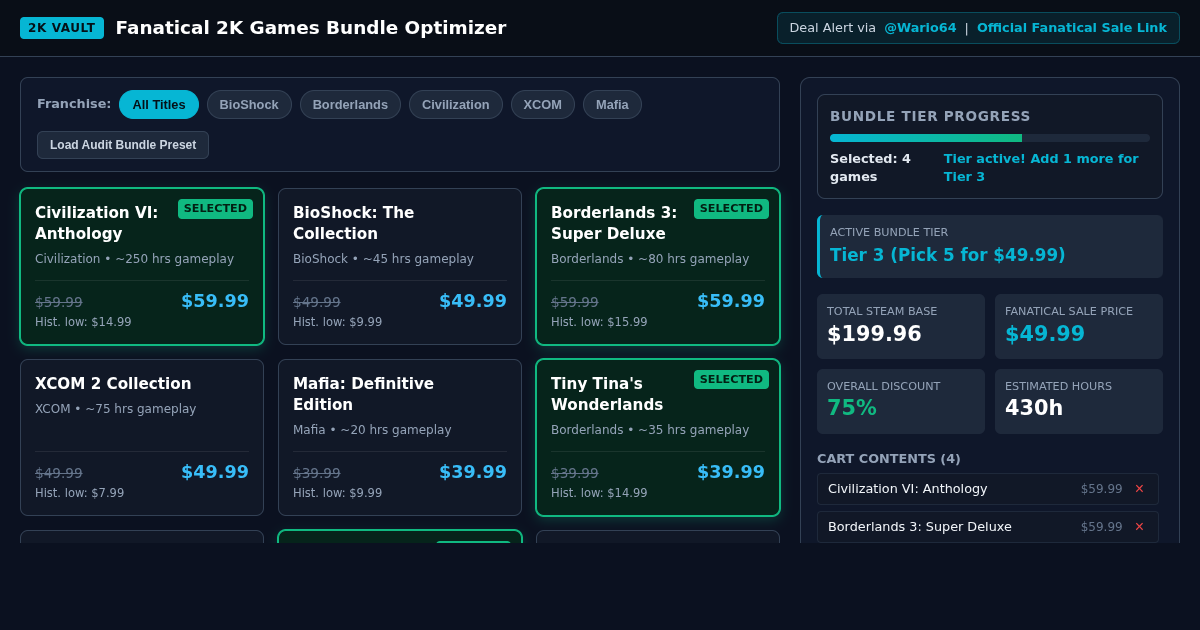Screen dimensions: 1200x630
Task: Click the Active Bundle Tier banner
Action: pyautogui.click(x=990, y=246)
